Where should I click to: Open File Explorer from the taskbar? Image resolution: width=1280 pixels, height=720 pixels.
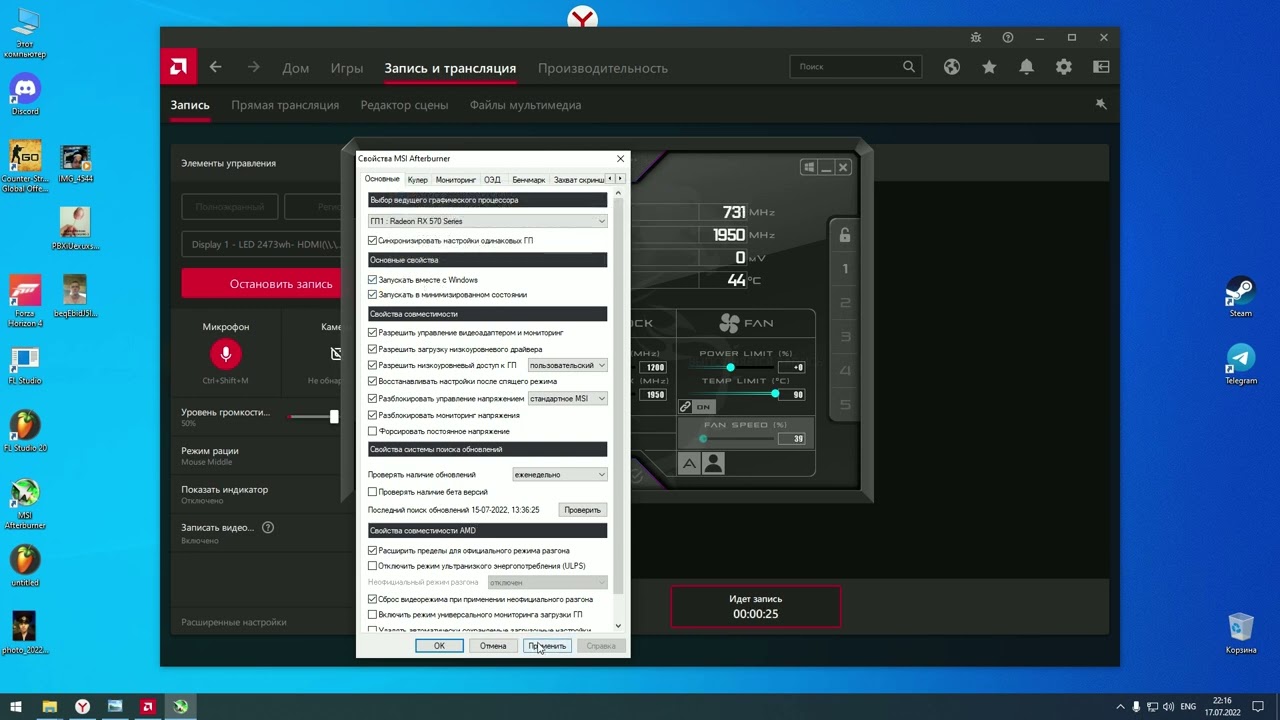(49, 706)
